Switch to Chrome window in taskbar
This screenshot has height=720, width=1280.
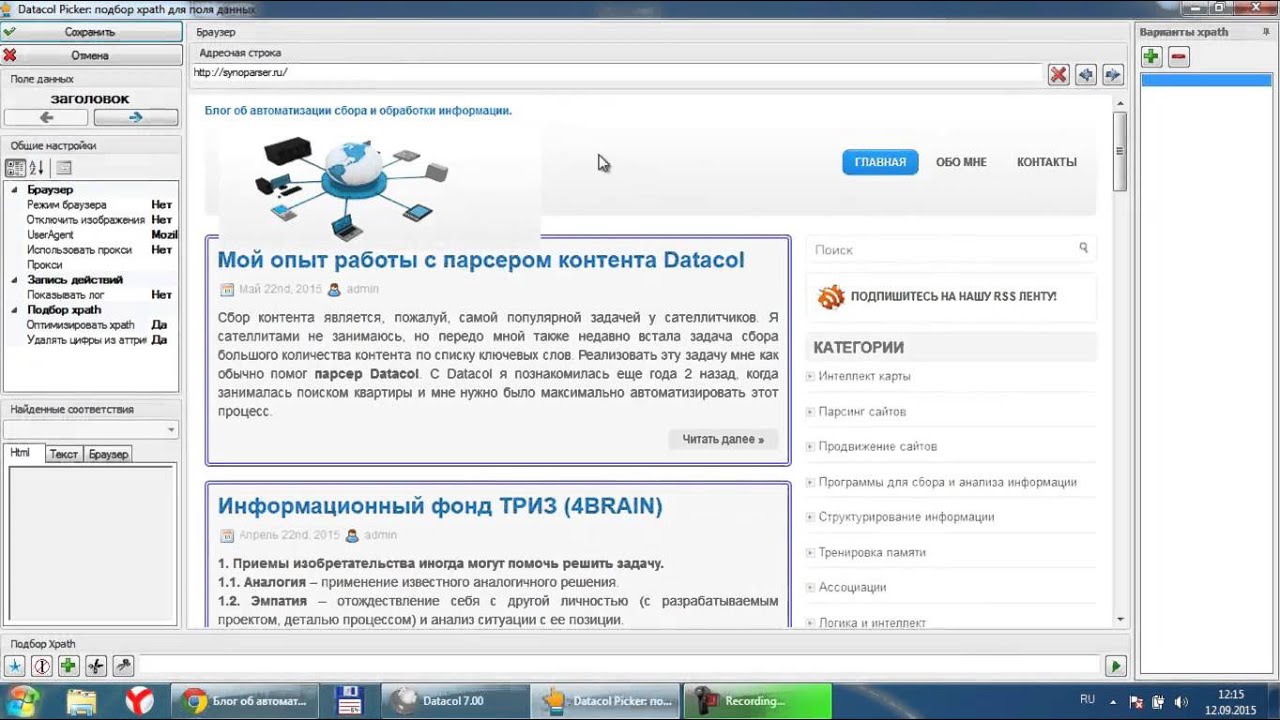[245, 701]
